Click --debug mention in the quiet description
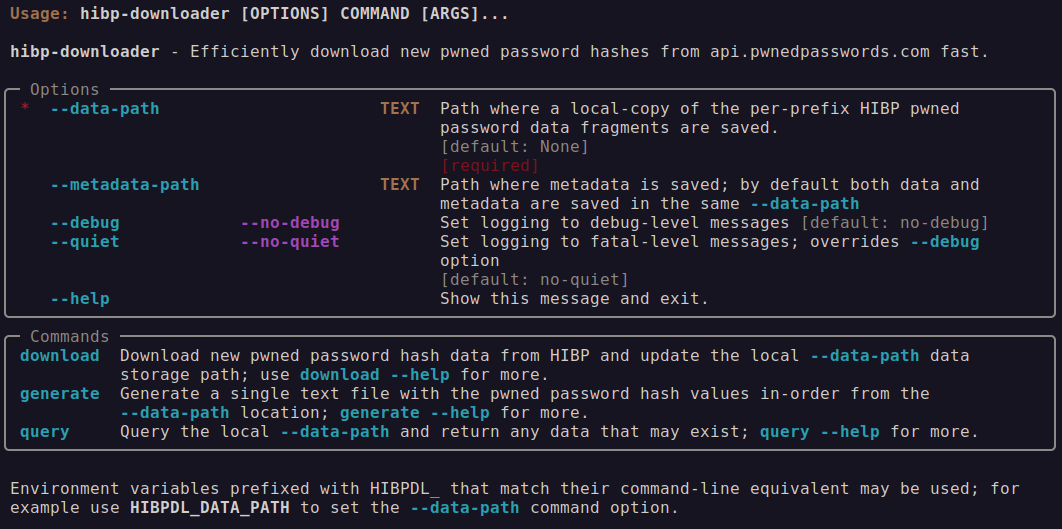This screenshot has height=529, width=1062. pos(945,241)
